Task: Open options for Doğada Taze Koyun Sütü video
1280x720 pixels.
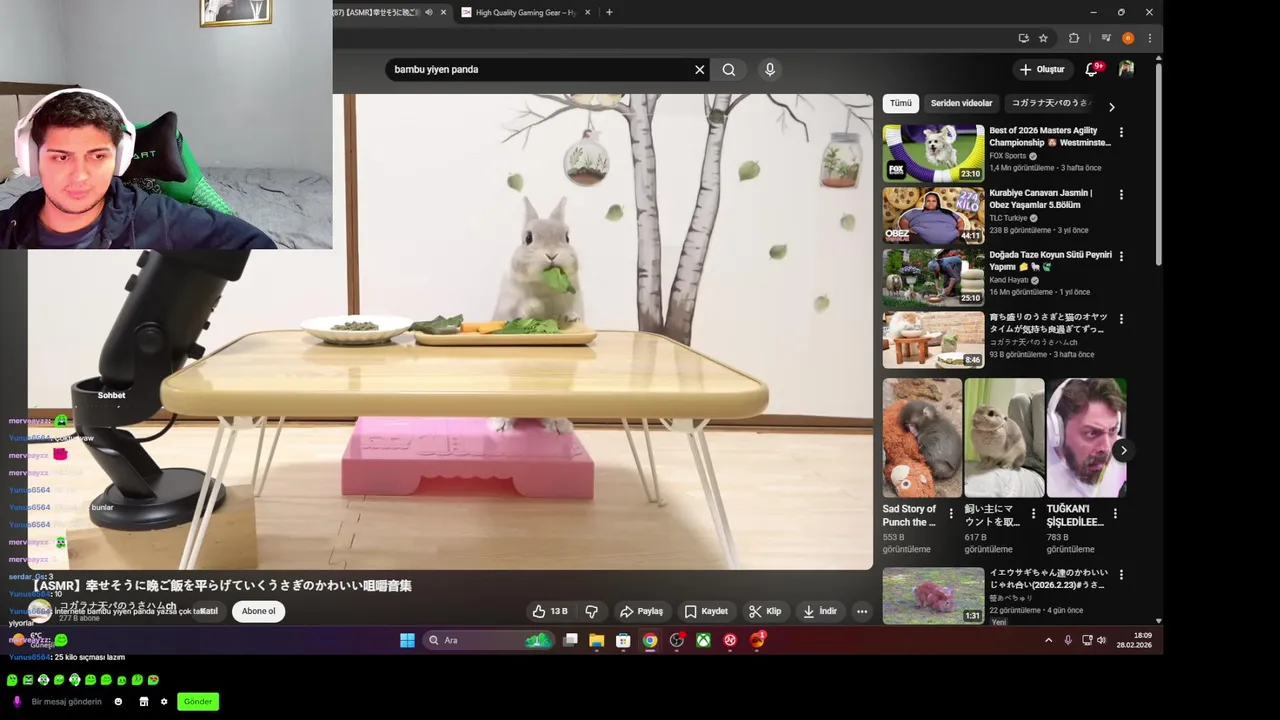Action: pos(1121,256)
